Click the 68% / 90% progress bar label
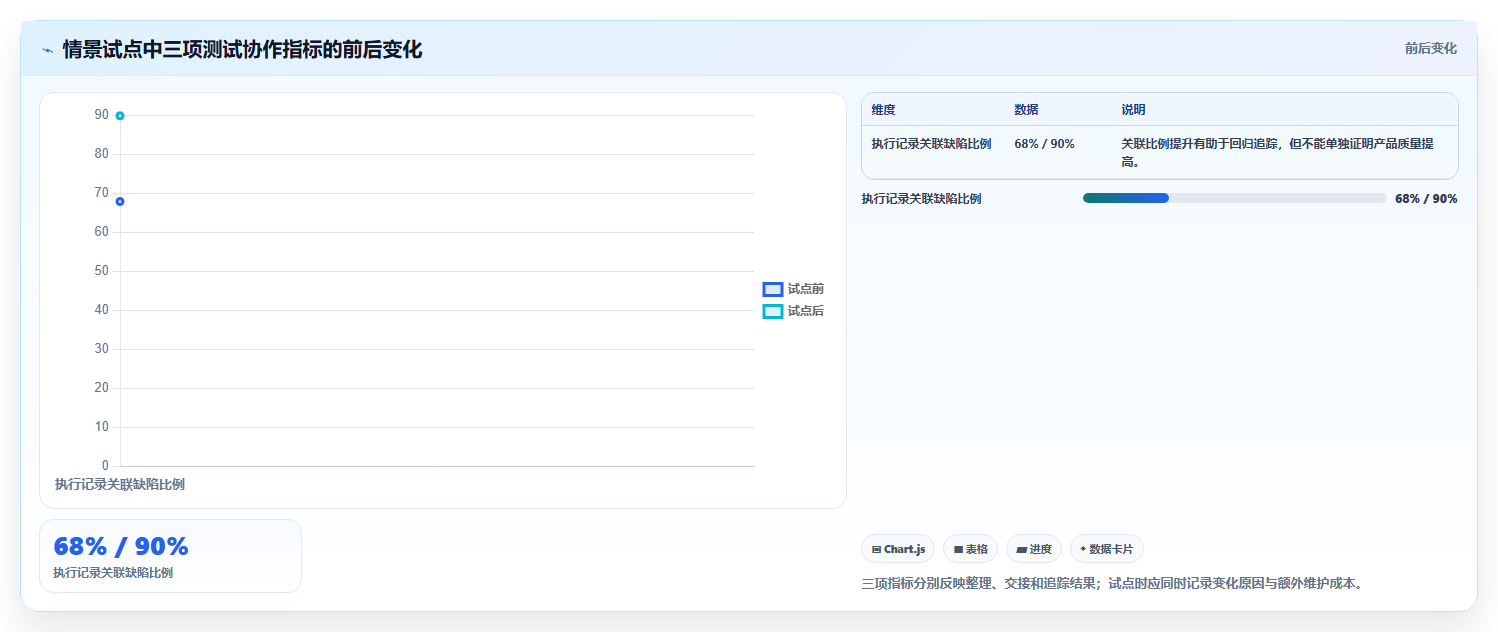The width and height of the screenshot is (1498, 632). point(1426,199)
